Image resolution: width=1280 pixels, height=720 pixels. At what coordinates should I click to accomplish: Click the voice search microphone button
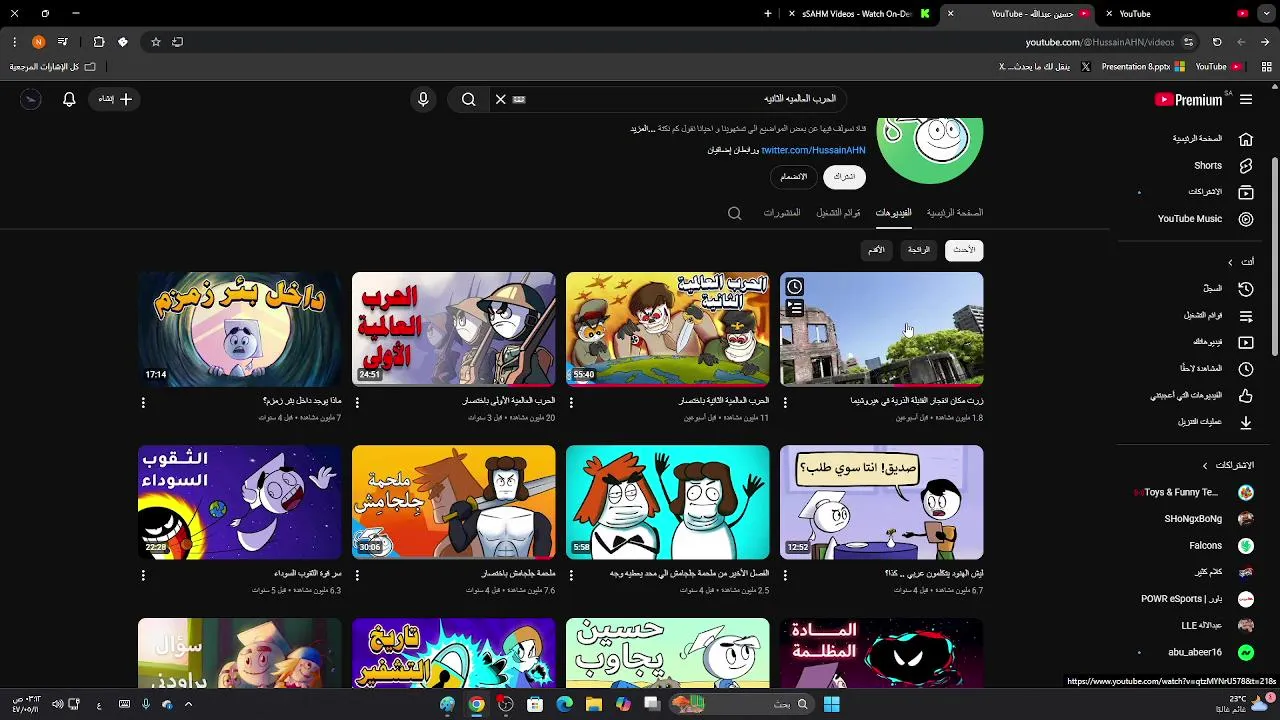tap(423, 99)
